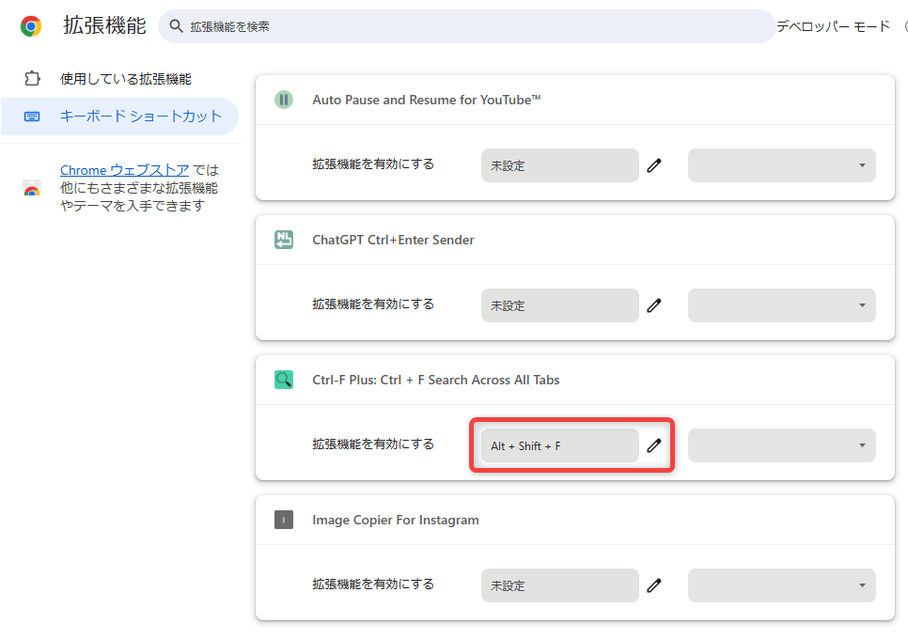Click the search magnifier icon

pyautogui.click(x=176, y=26)
